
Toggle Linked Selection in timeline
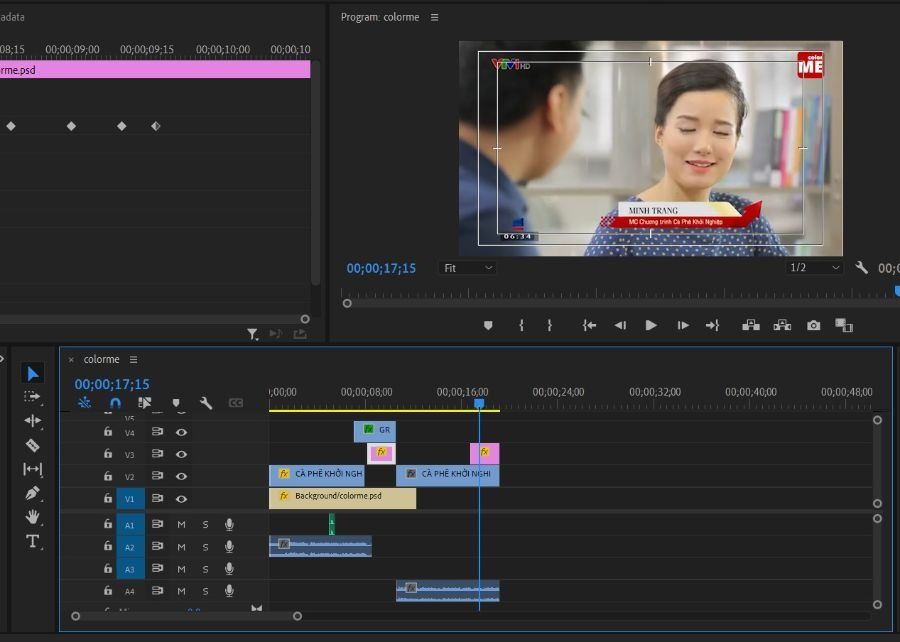point(145,403)
